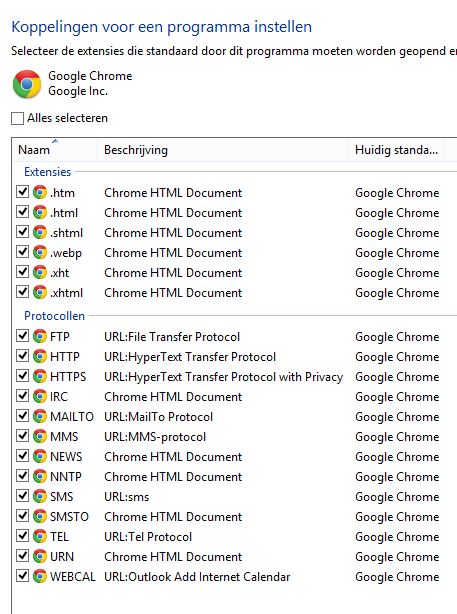Click the Chrome icon next to SMS
The height and width of the screenshot is (614, 457).
pos(40,496)
